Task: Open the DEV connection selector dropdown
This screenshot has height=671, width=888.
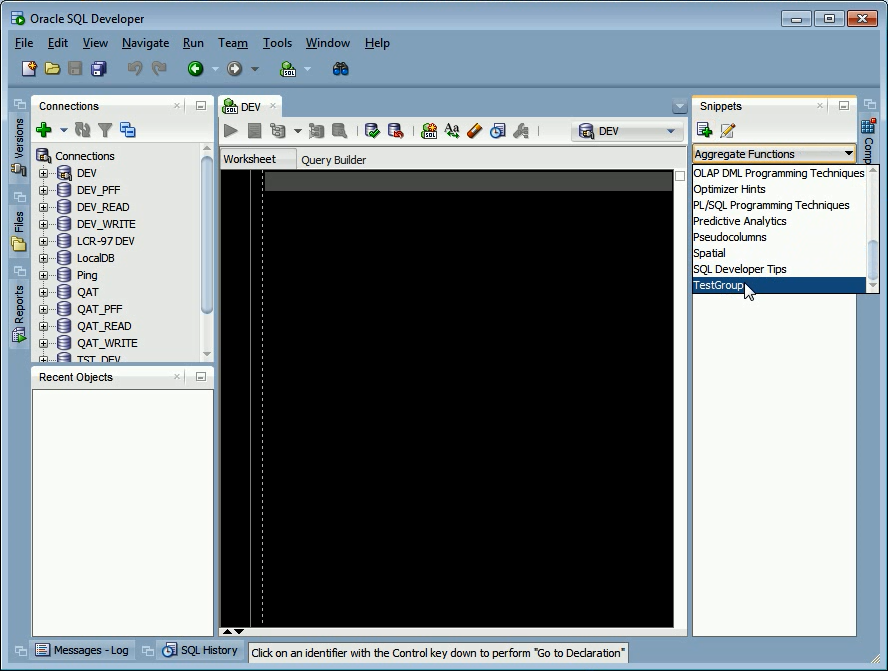Action: point(627,131)
